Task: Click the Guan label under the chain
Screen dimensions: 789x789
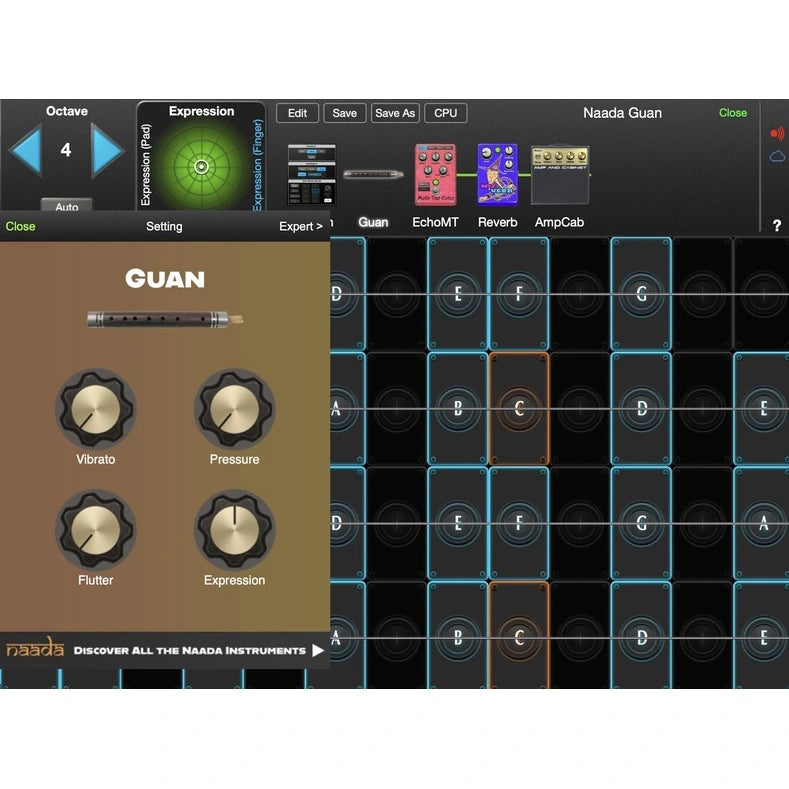Action: (373, 222)
